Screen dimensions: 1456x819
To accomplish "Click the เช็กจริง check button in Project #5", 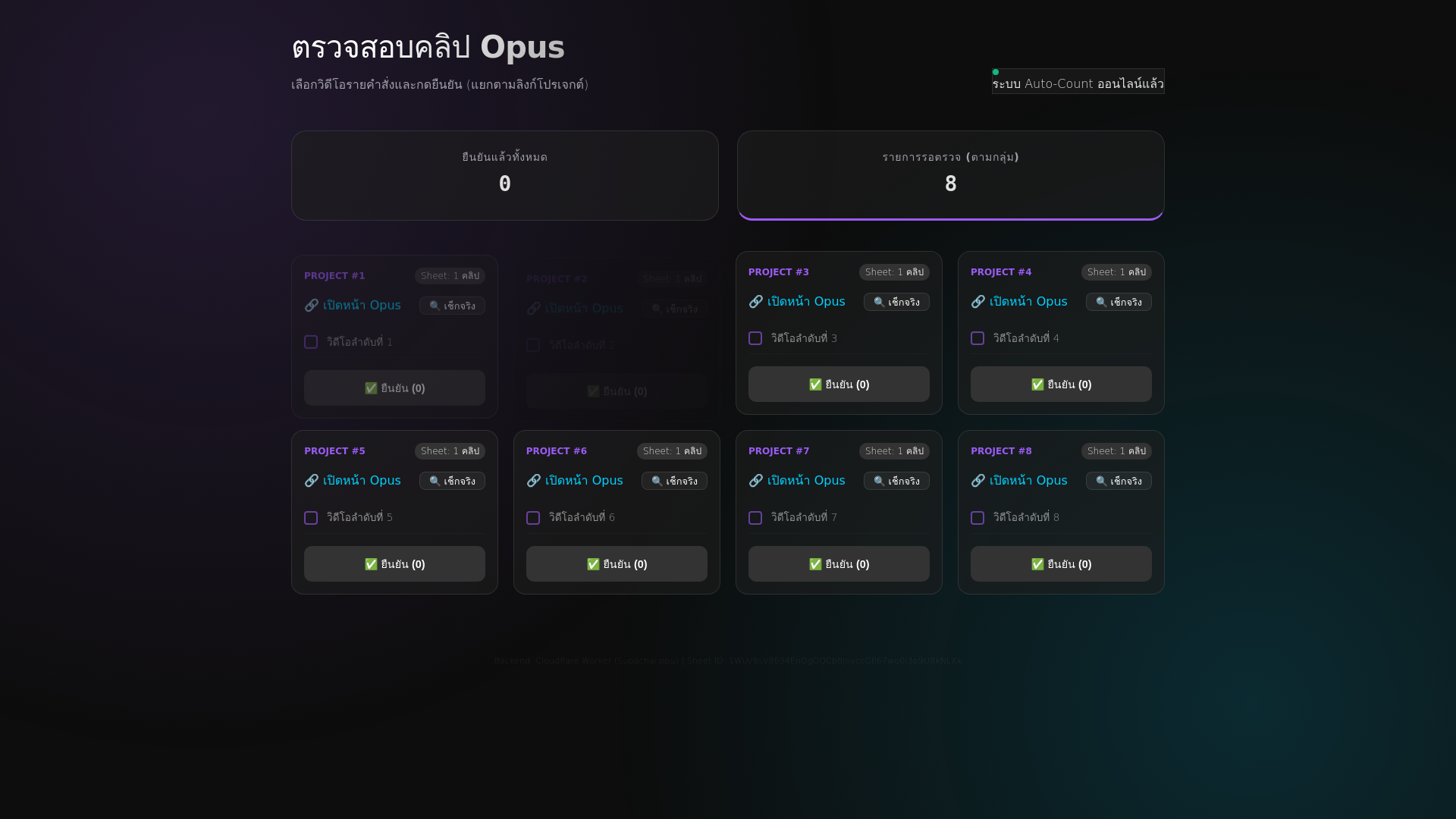I will tap(452, 481).
